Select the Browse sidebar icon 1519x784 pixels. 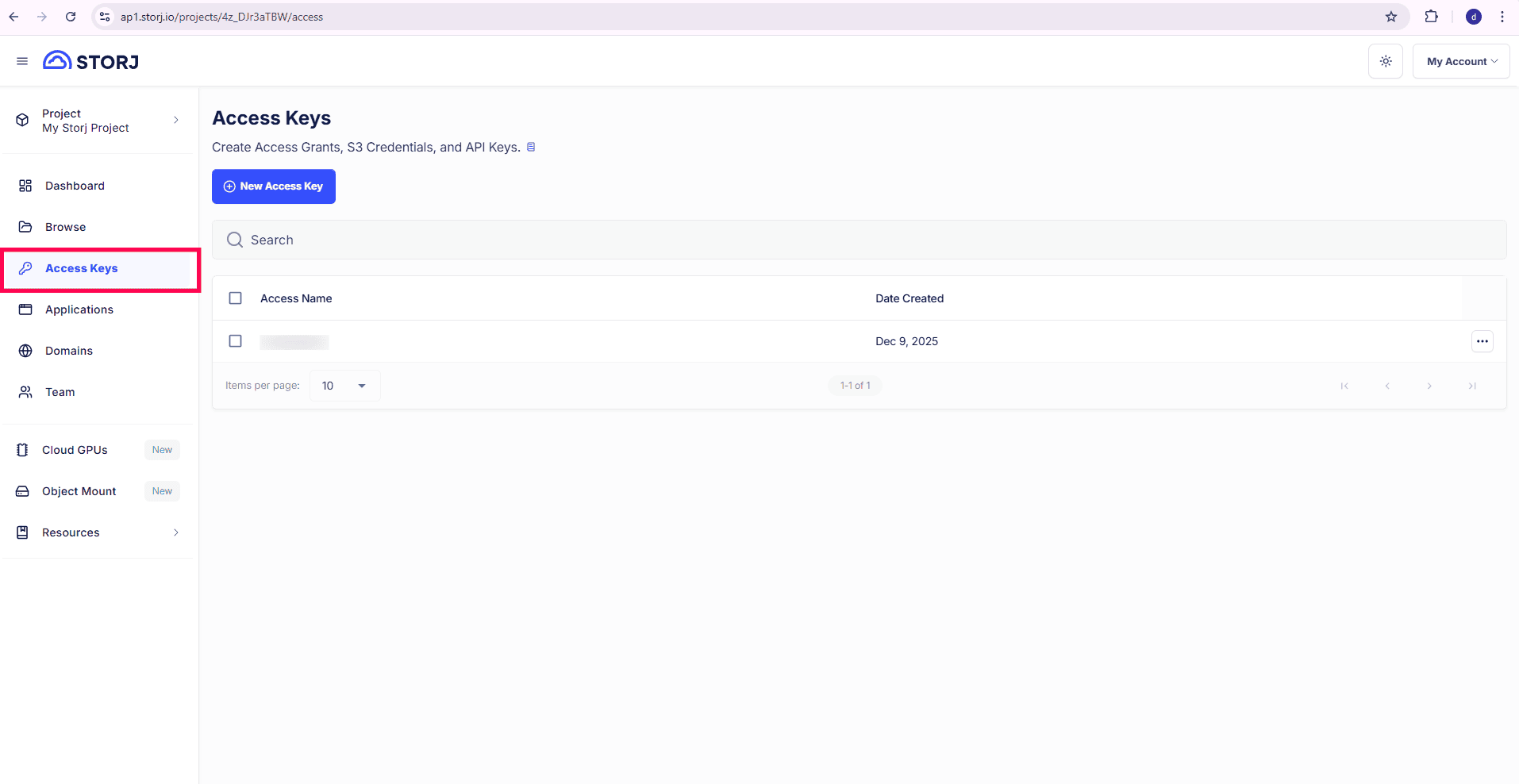click(x=25, y=226)
